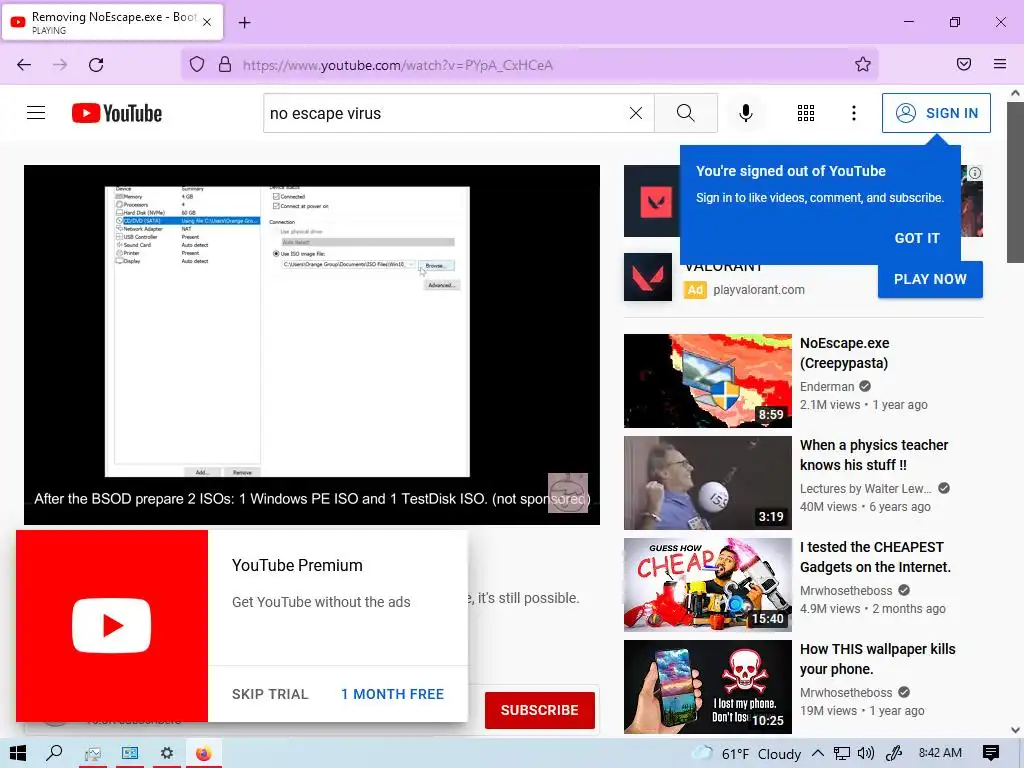The image size is (1024, 768).
Task: Open the NoEscape.exe (Creepypasta) video thumbnail
Action: coord(707,381)
